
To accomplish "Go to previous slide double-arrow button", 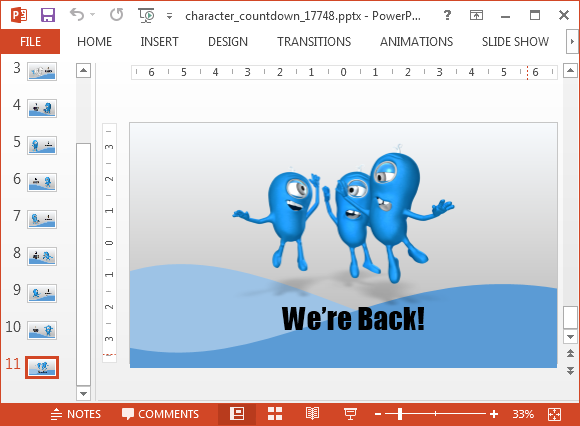I will point(570,354).
